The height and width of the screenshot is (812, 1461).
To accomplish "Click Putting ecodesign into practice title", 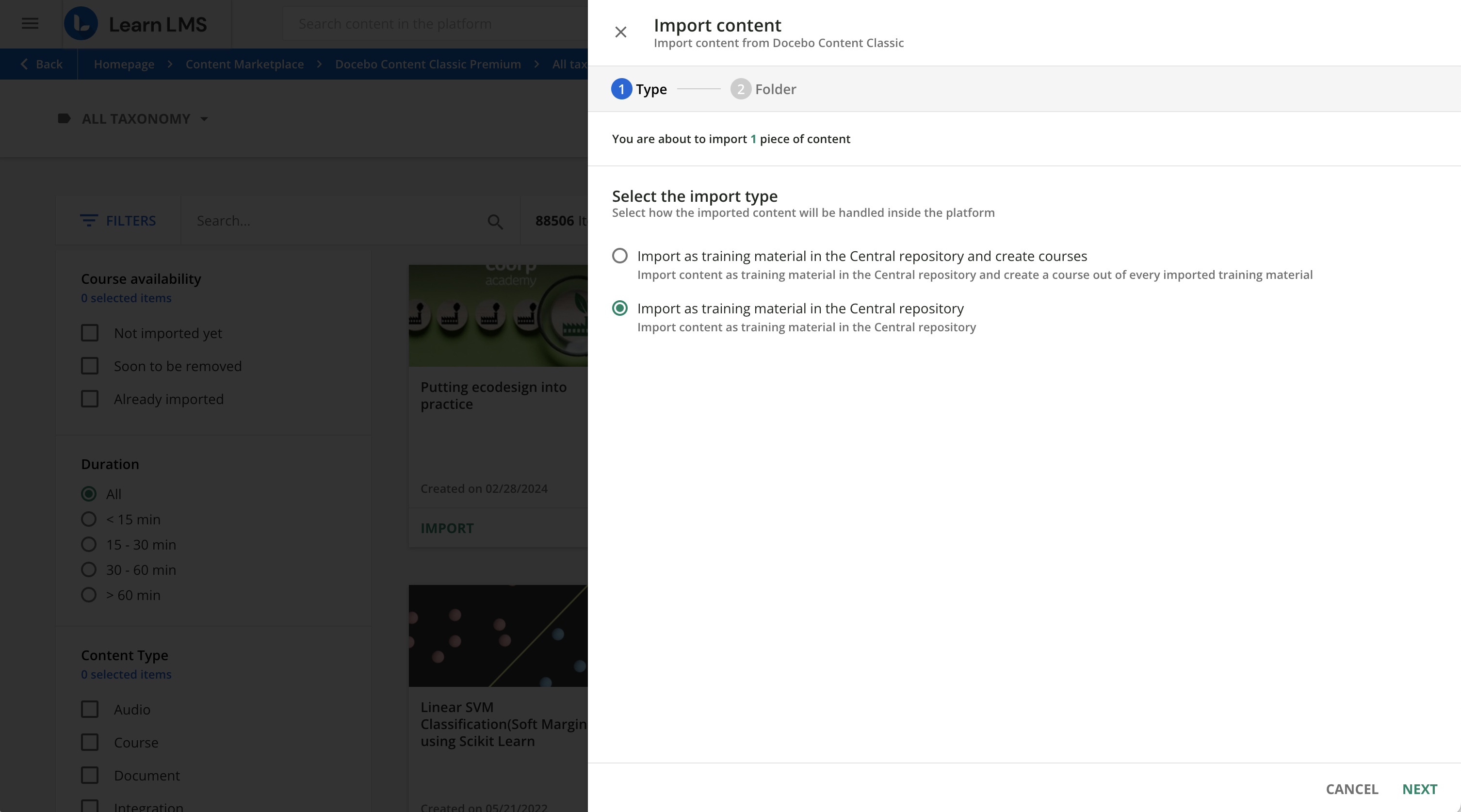I will click(493, 395).
